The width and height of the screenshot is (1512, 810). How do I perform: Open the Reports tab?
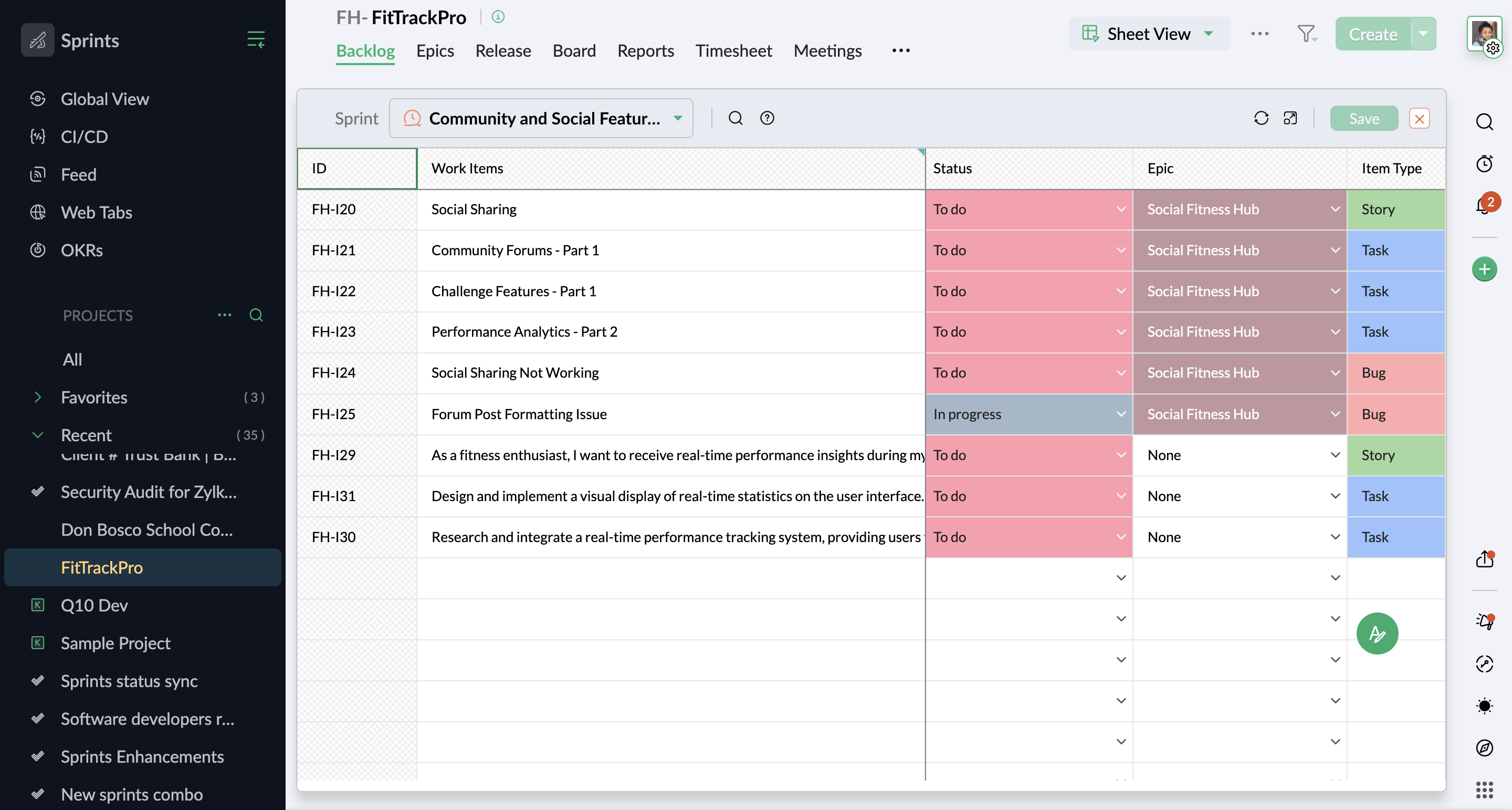645,50
